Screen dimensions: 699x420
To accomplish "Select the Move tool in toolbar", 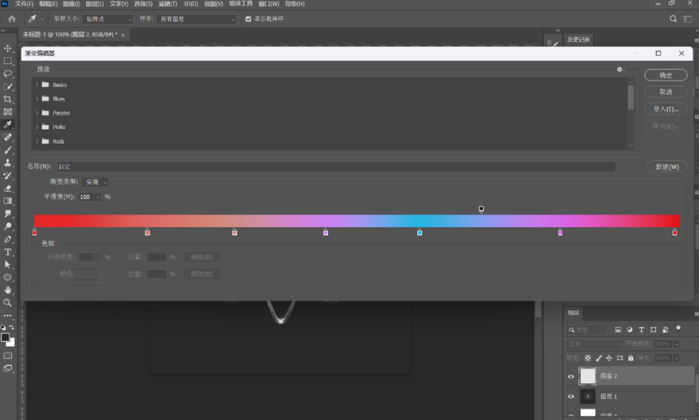I will pyautogui.click(x=8, y=48).
